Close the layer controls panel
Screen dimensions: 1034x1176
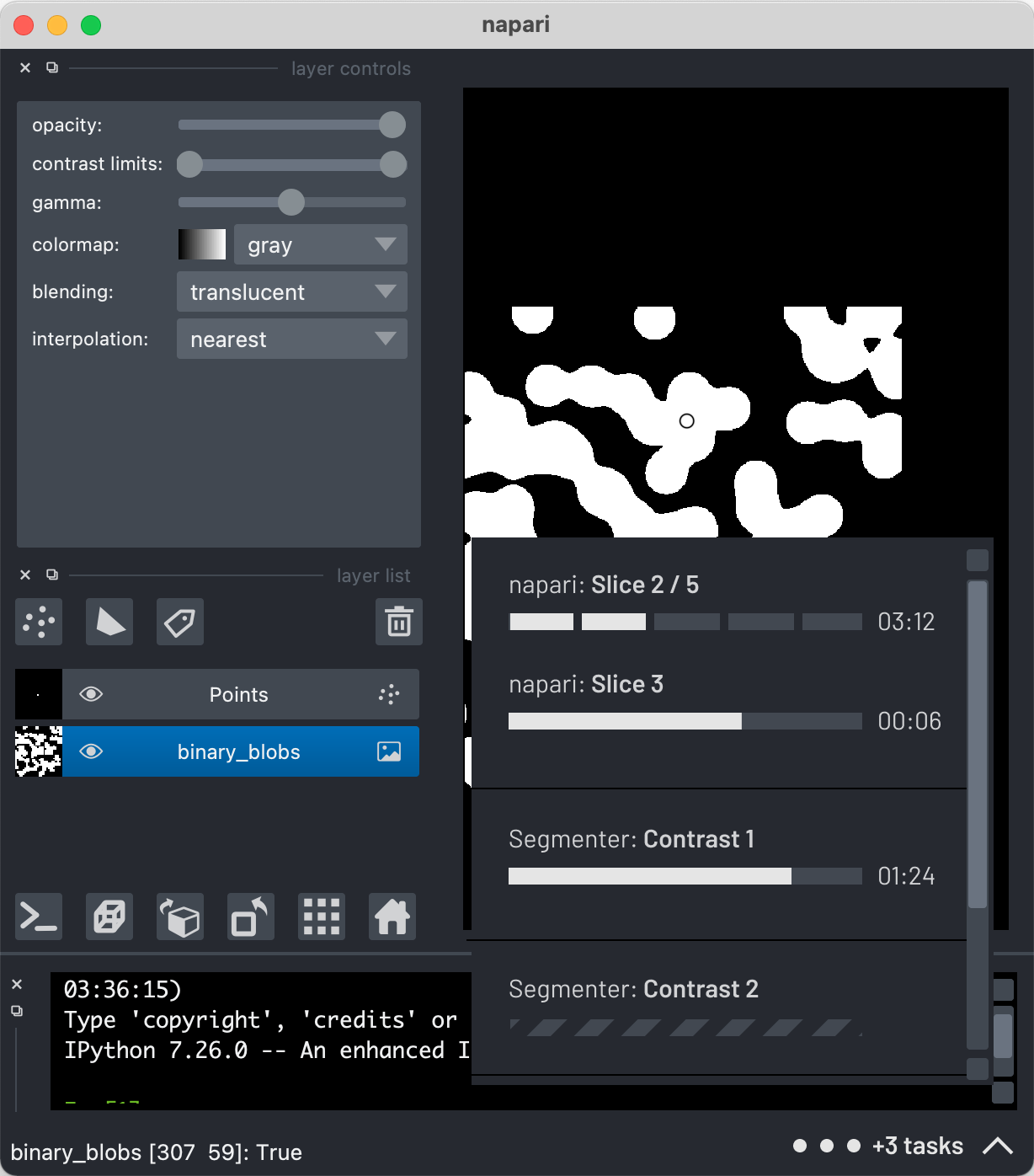point(25,68)
